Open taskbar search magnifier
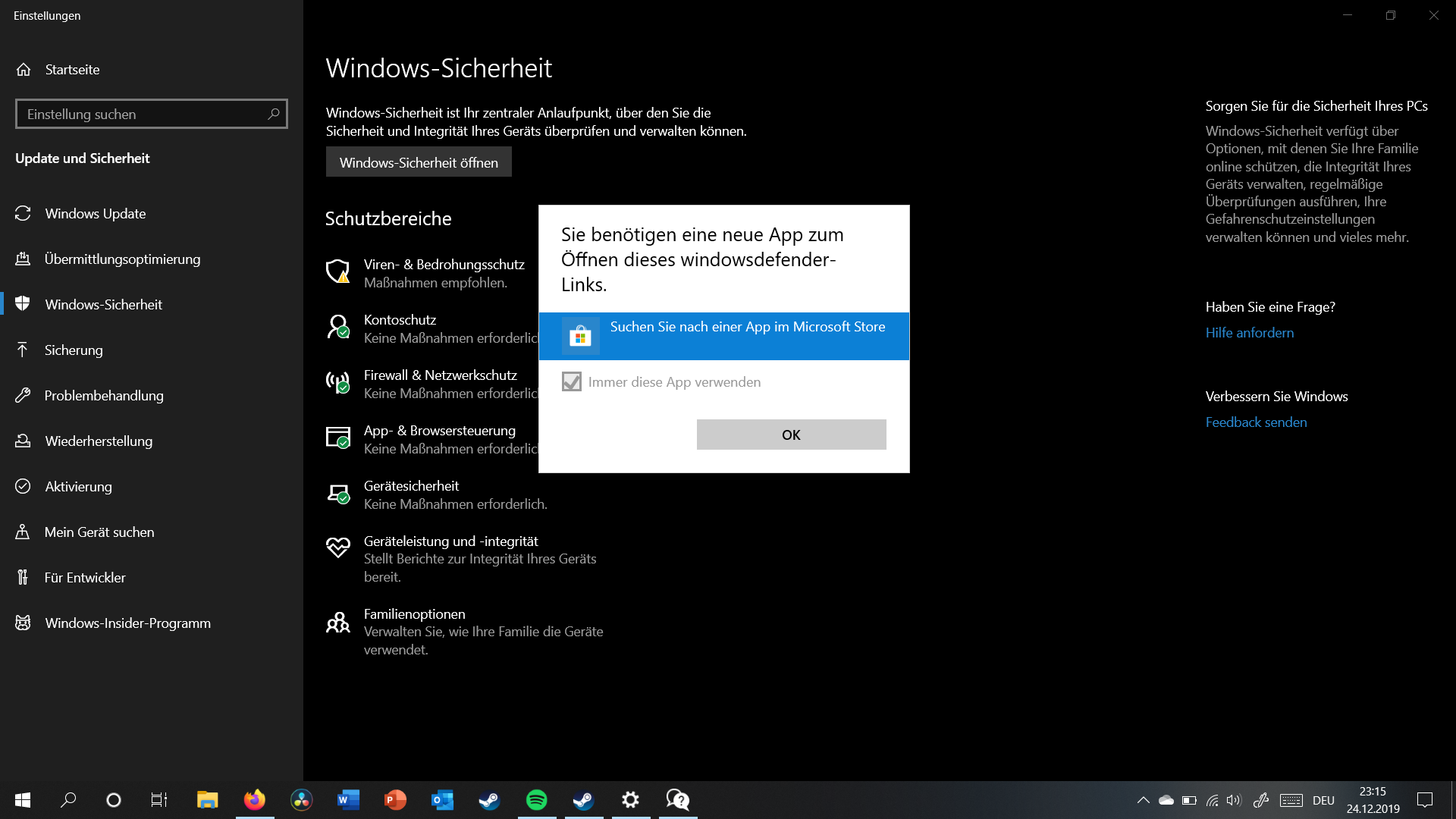Image resolution: width=1456 pixels, height=819 pixels. [68, 800]
